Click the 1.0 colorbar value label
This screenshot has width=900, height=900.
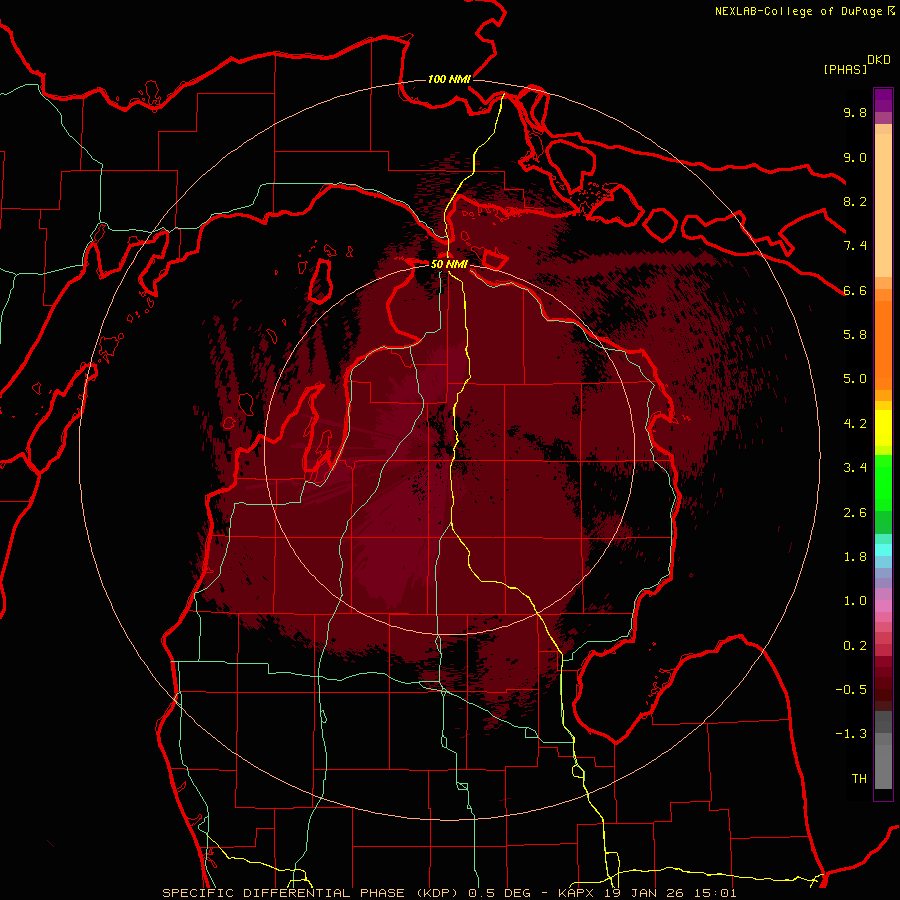tap(855, 601)
